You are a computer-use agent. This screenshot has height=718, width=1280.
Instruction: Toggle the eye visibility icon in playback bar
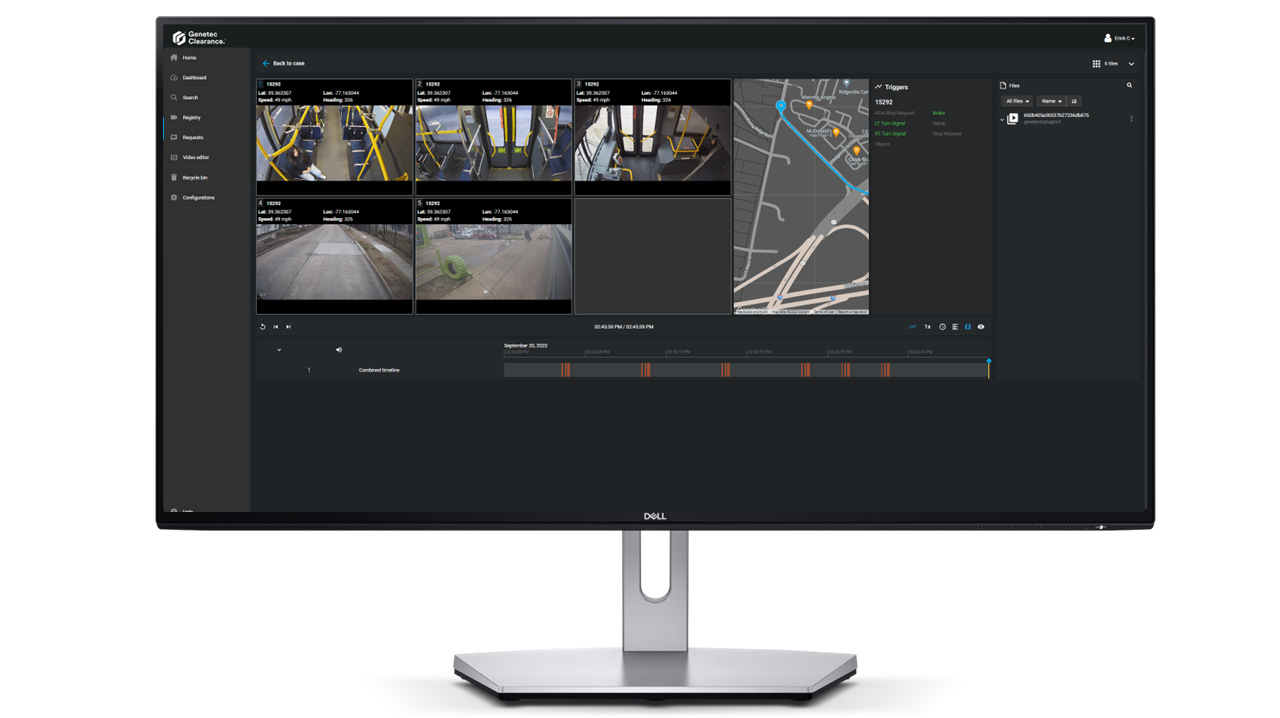pos(981,327)
